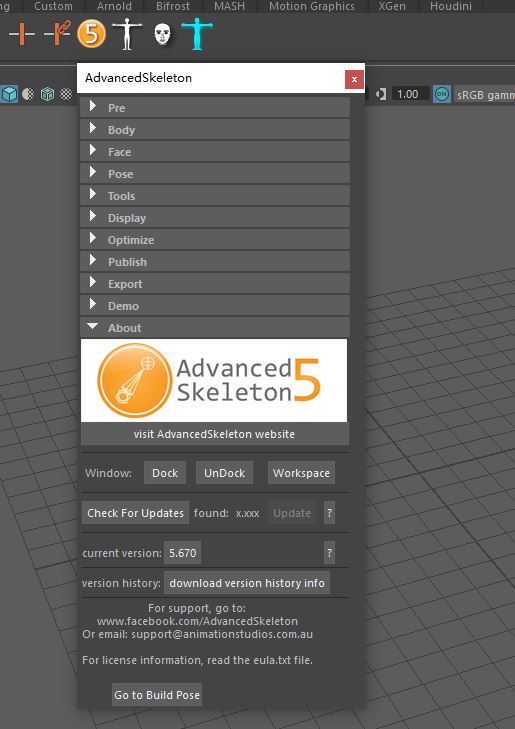The image size is (515, 729).
Task: Open the sRGB gamma view transform dropdown
Action: (484, 95)
